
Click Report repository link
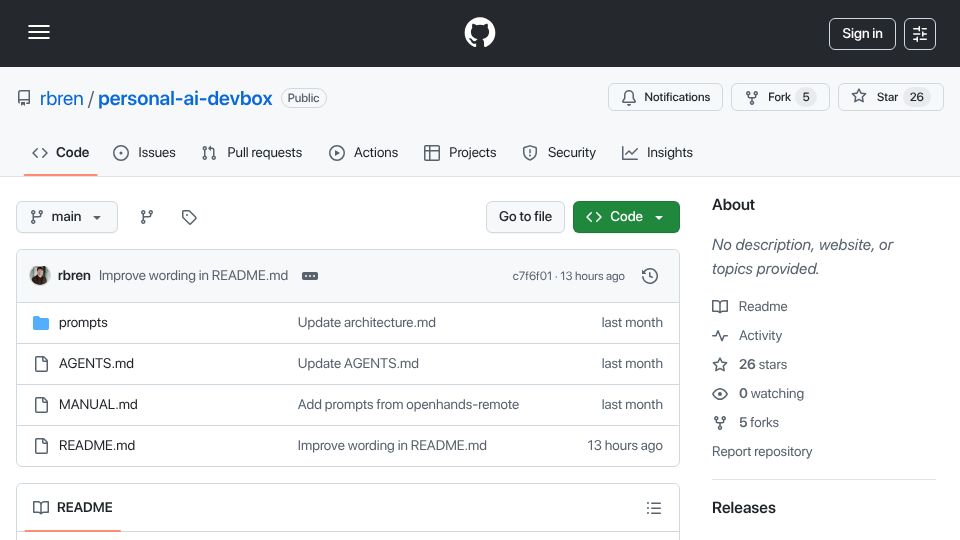pyautogui.click(x=762, y=451)
